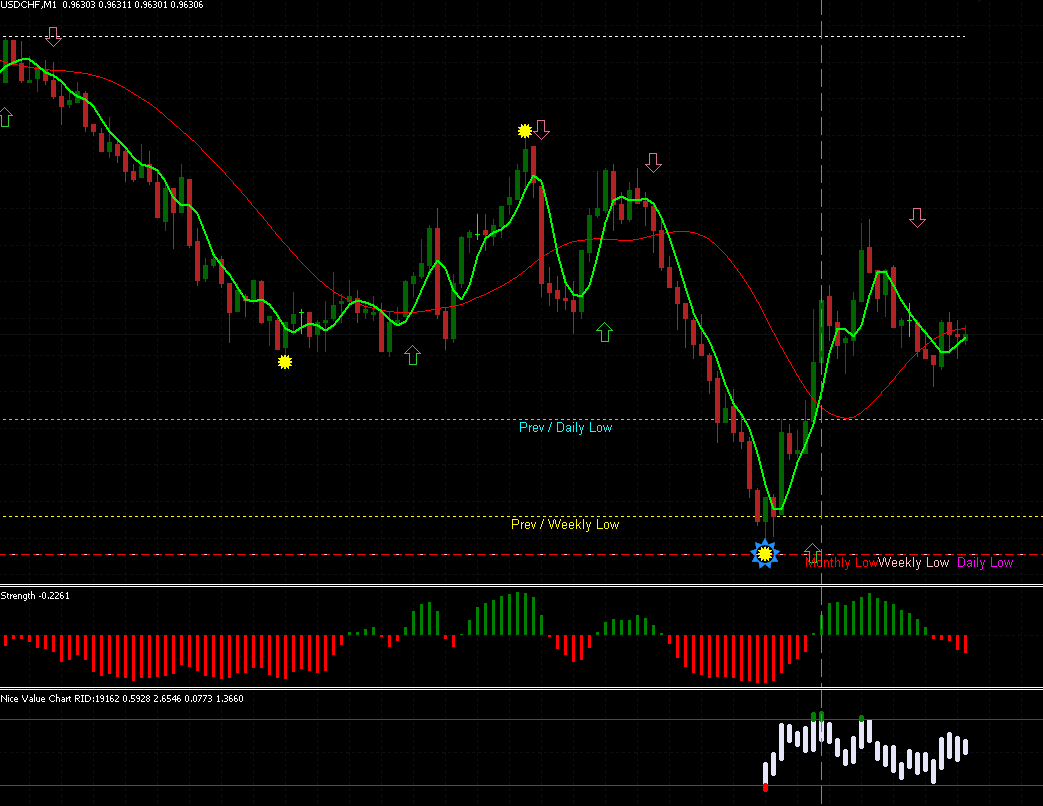Screen dimensions: 1043x806
Task: Select the red Monthly Low label
Action: click(841, 563)
